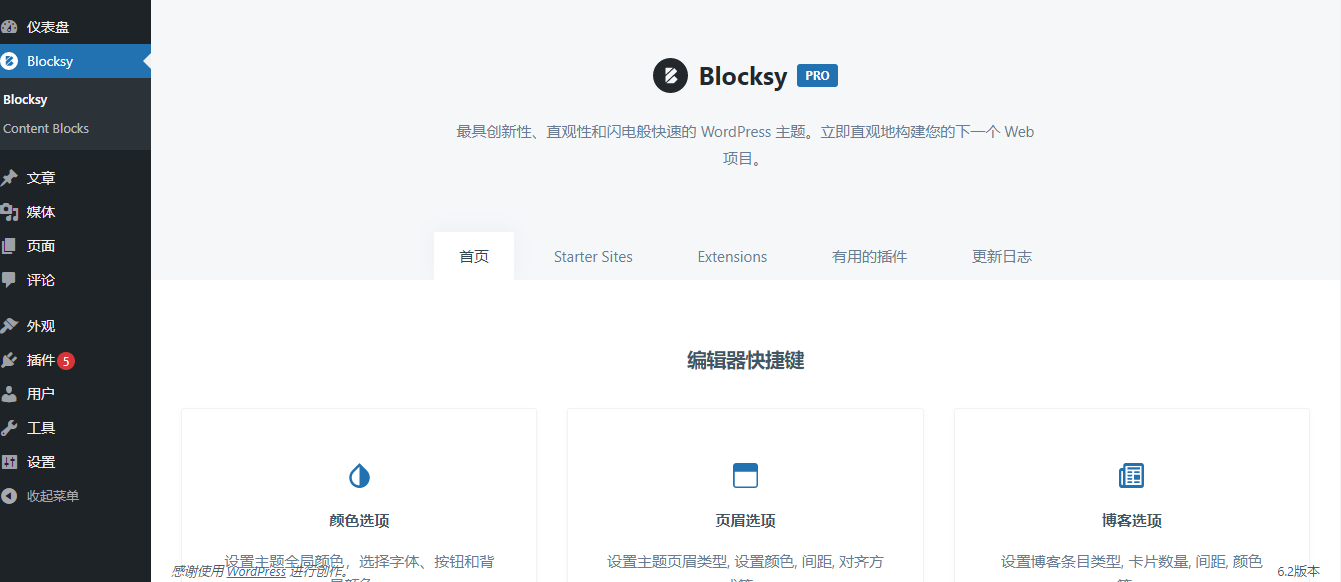Collapse the sidebar via 收起菜单
Screen dimensions: 1341x582
coord(12,495)
